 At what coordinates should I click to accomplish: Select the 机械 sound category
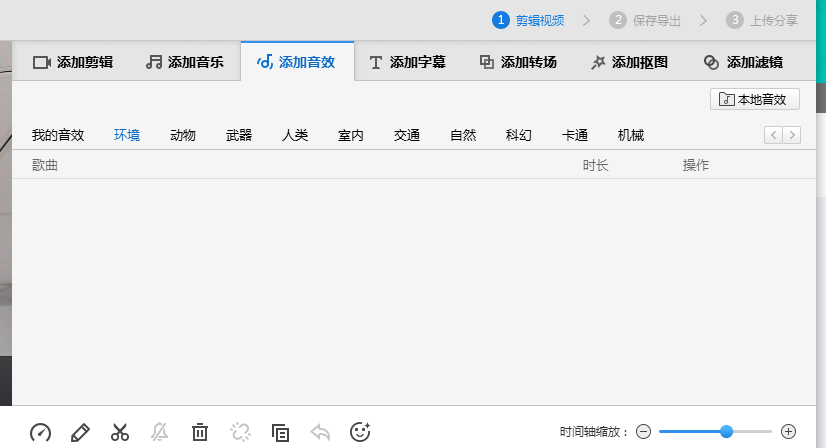click(x=631, y=135)
